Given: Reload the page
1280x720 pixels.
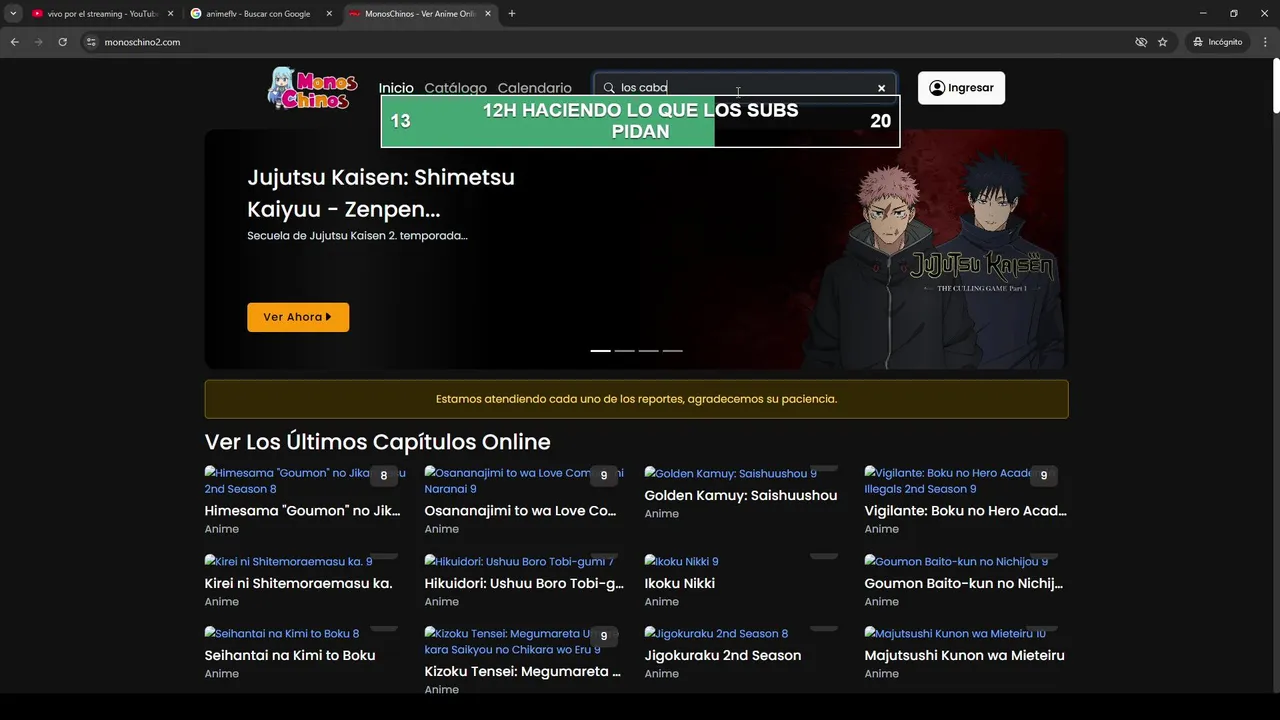Looking at the screenshot, I should pyautogui.click(x=62, y=42).
